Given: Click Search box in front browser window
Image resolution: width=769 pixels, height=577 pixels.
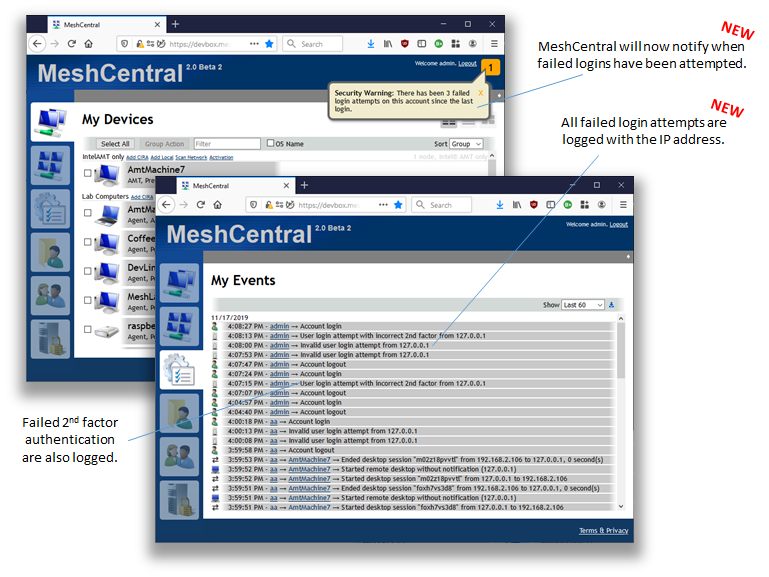Looking at the screenshot, I should [441, 205].
